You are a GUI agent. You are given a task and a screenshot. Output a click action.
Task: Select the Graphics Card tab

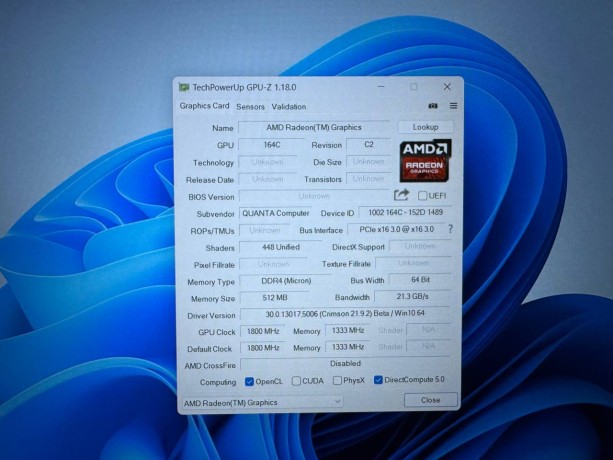tap(204, 106)
